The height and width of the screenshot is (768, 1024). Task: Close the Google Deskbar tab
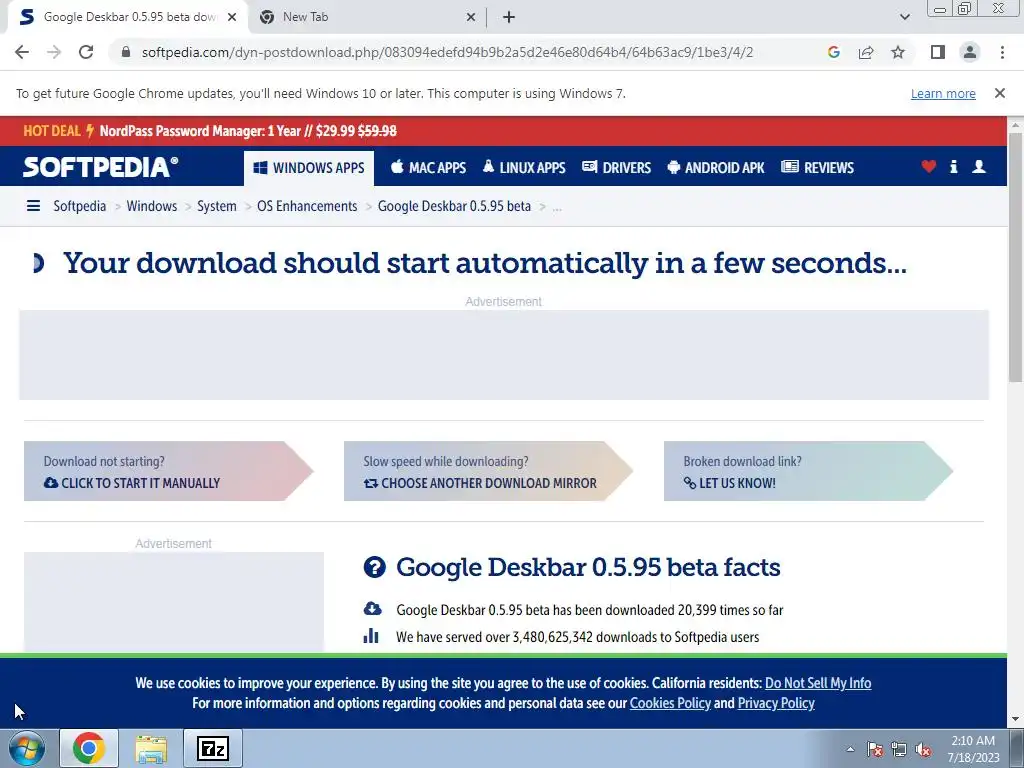pyautogui.click(x=232, y=17)
